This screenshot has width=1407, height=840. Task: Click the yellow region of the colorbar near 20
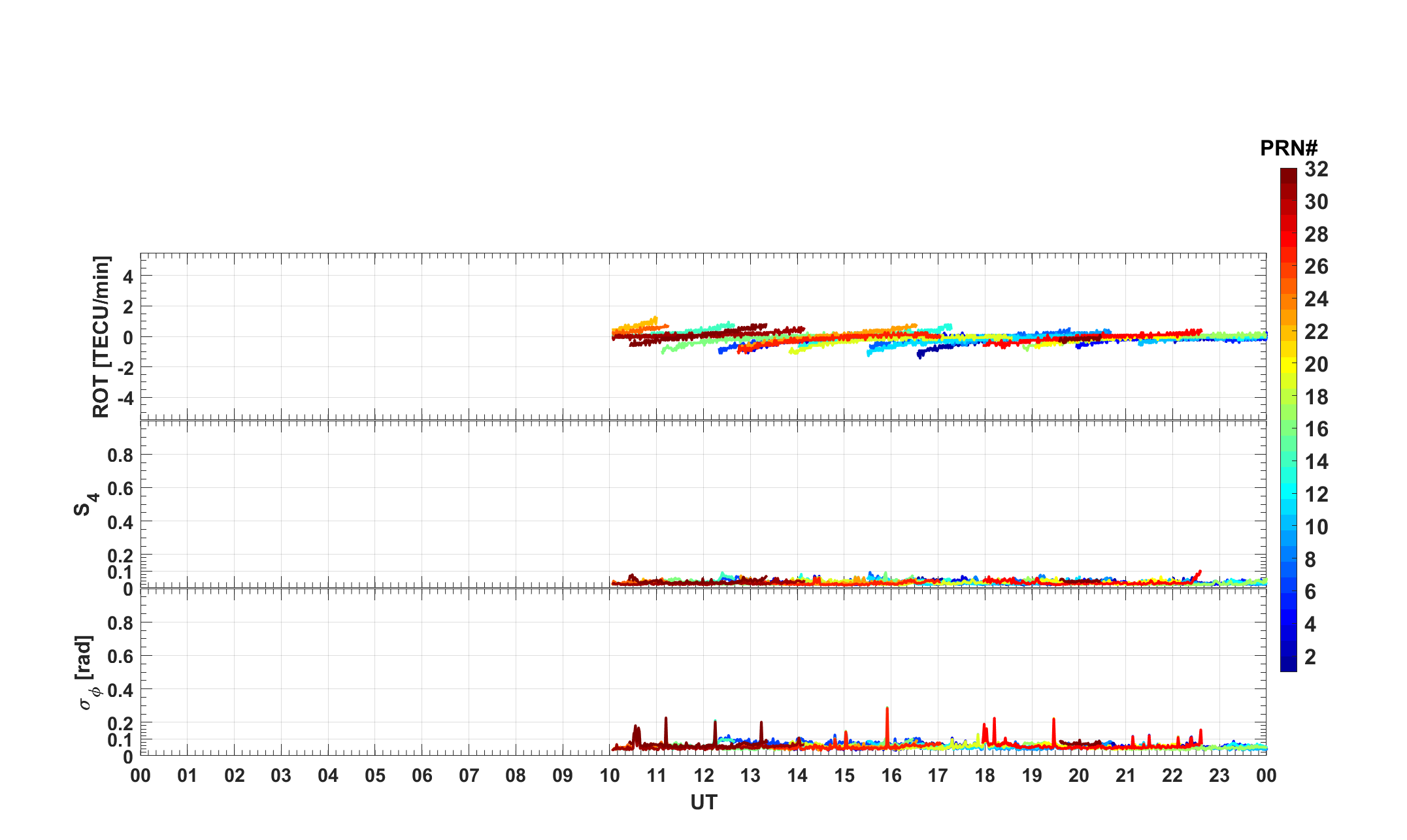[1288, 364]
